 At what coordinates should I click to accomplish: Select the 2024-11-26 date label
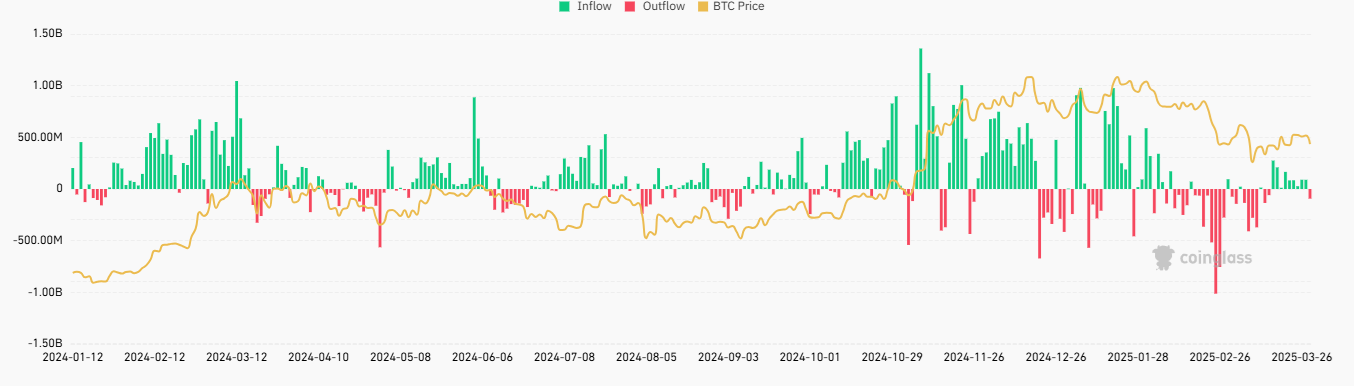pyautogui.click(x=975, y=356)
